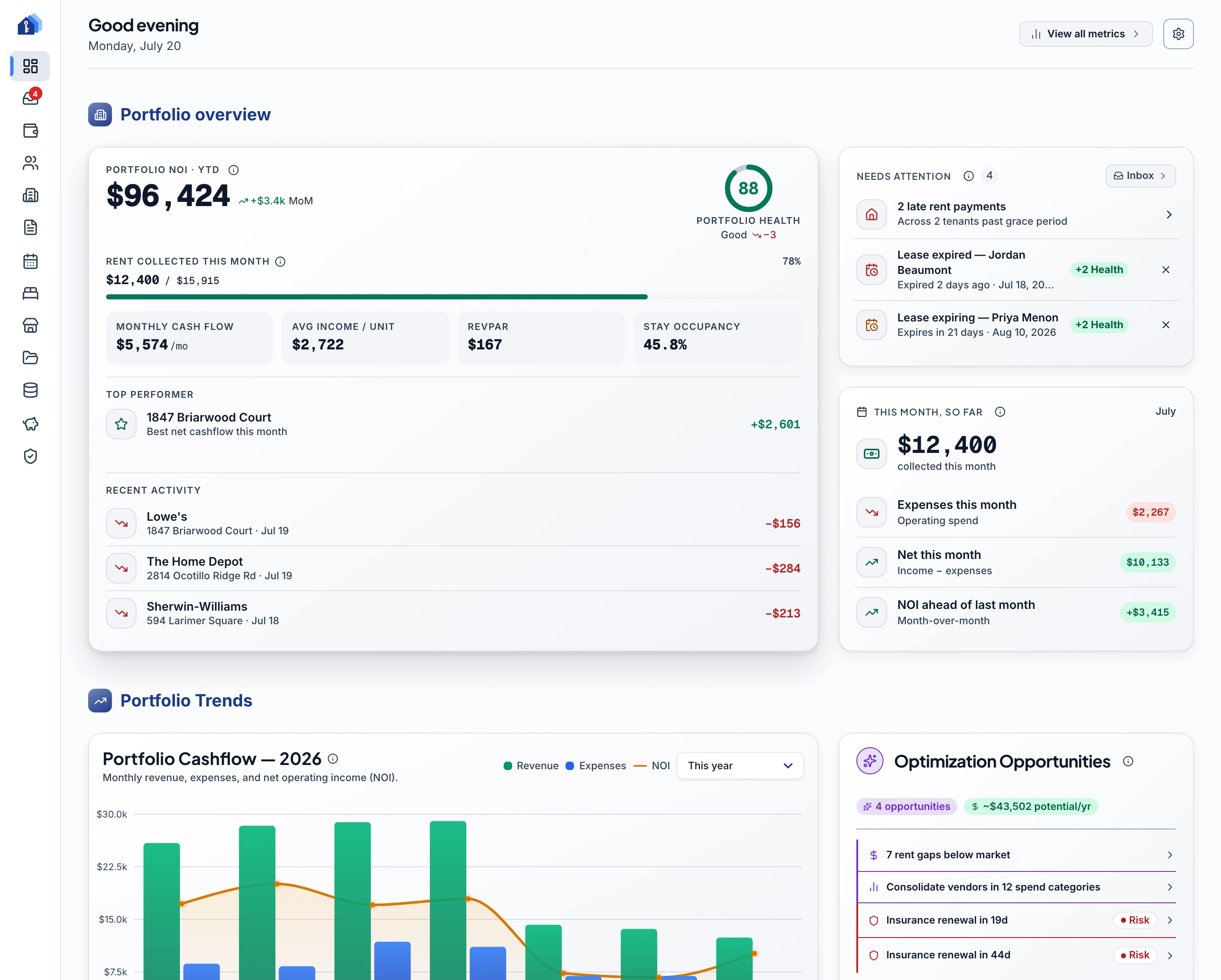
Task: Toggle Expenses series in chart legend
Action: [x=596, y=766]
